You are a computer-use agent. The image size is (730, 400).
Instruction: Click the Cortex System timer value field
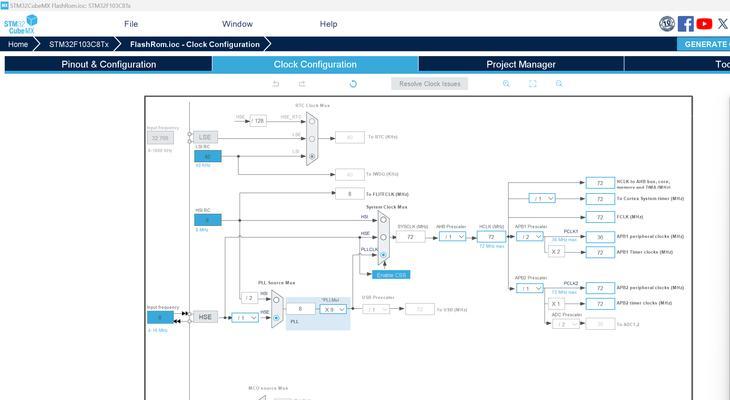(600, 199)
